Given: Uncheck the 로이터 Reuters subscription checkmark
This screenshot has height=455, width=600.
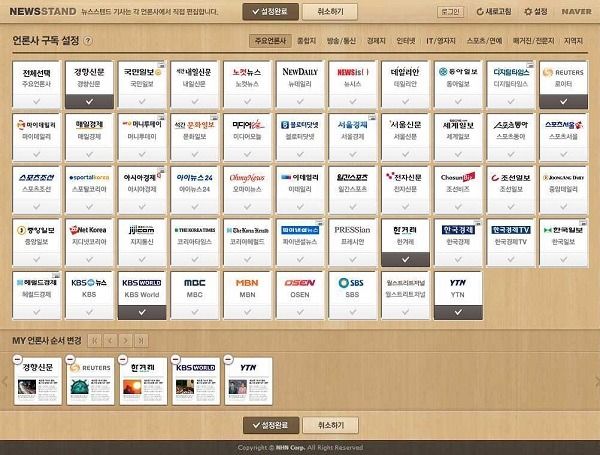Looking at the screenshot, I should click(563, 101).
